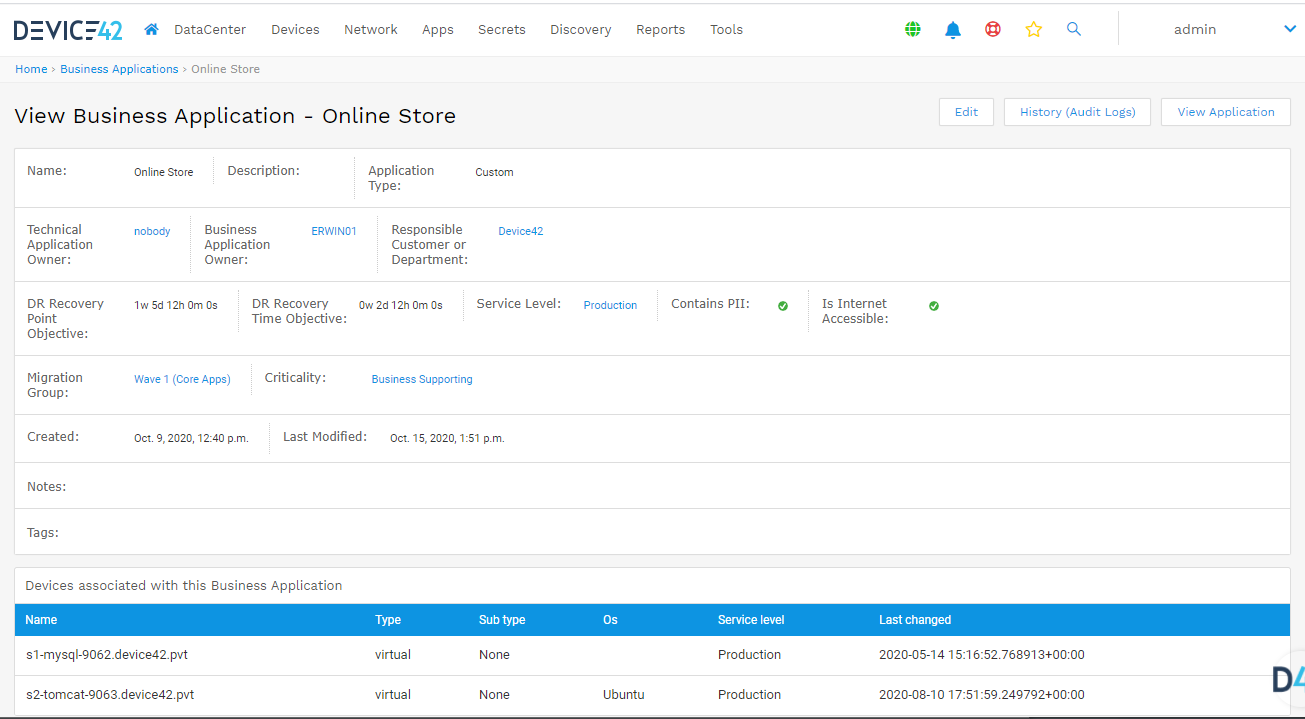Open the nobody technical owner link
Screen dimensions: 1305x719
pos(152,232)
